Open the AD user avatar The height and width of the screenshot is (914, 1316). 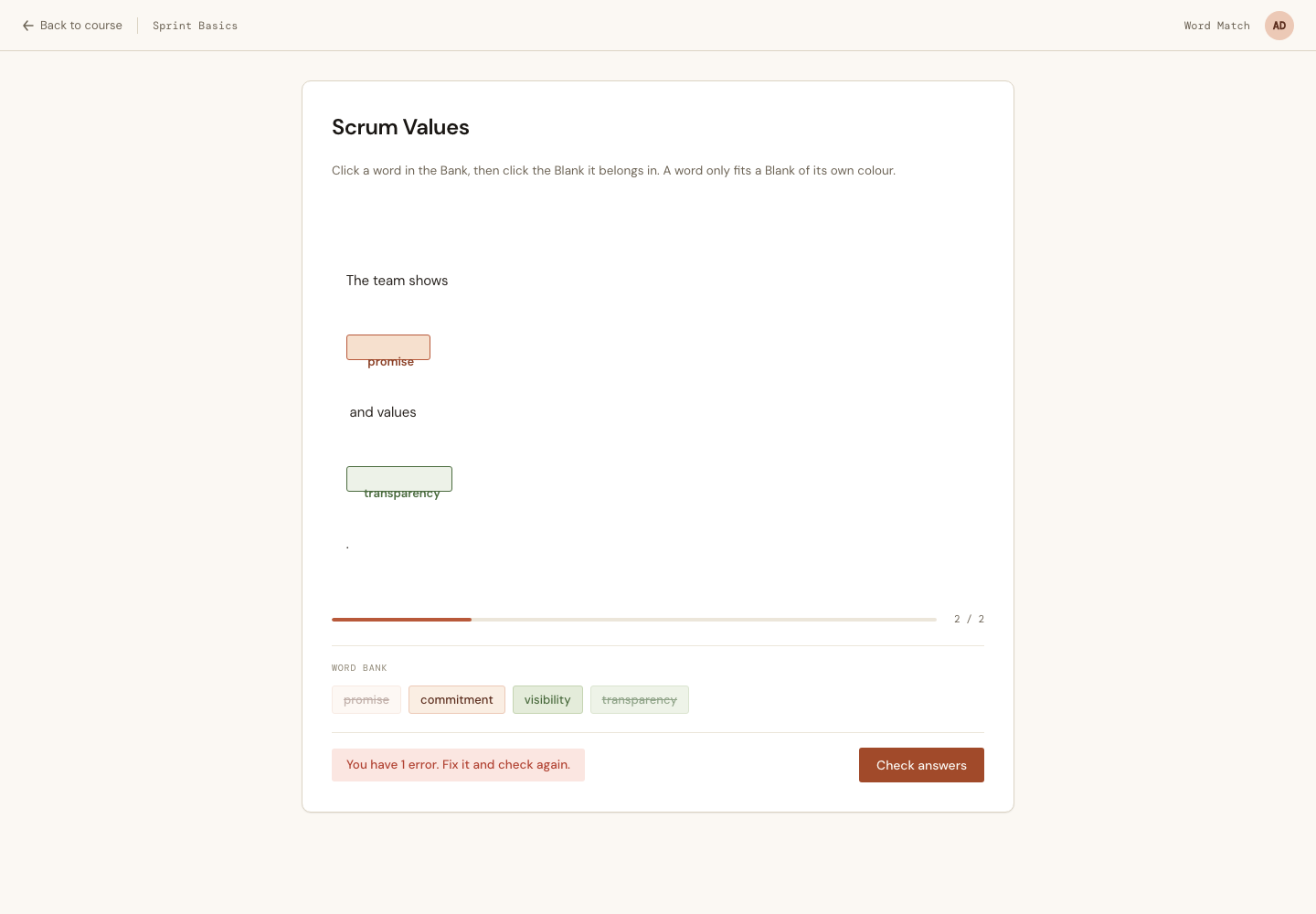tap(1279, 26)
